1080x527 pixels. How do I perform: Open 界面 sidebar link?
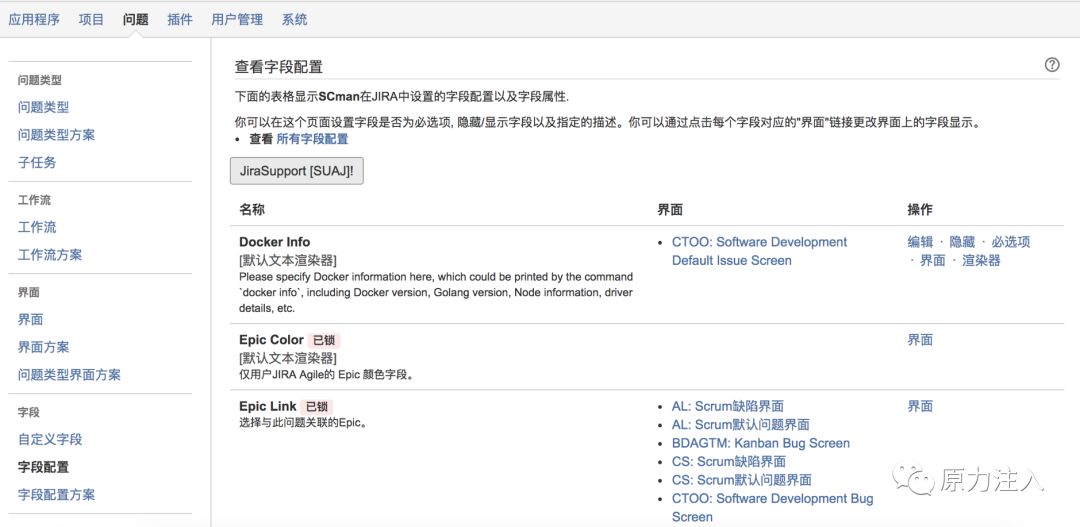coord(31,320)
